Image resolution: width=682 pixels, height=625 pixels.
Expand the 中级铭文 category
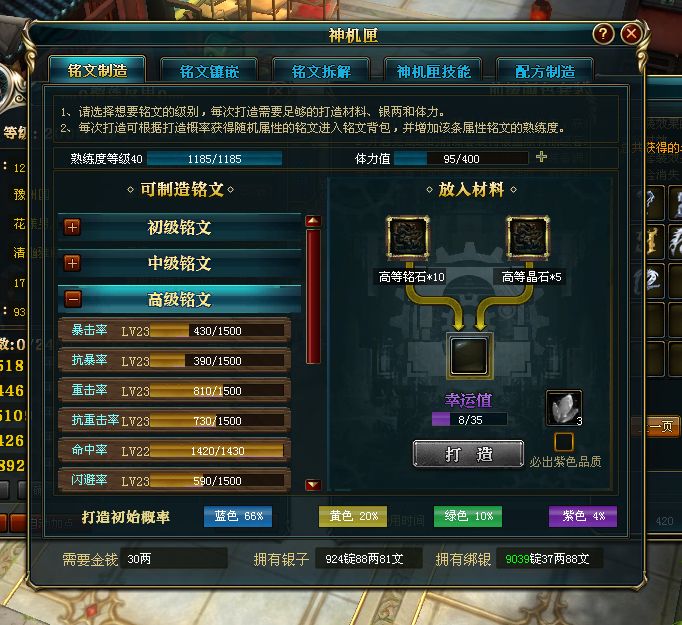[72, 264]
